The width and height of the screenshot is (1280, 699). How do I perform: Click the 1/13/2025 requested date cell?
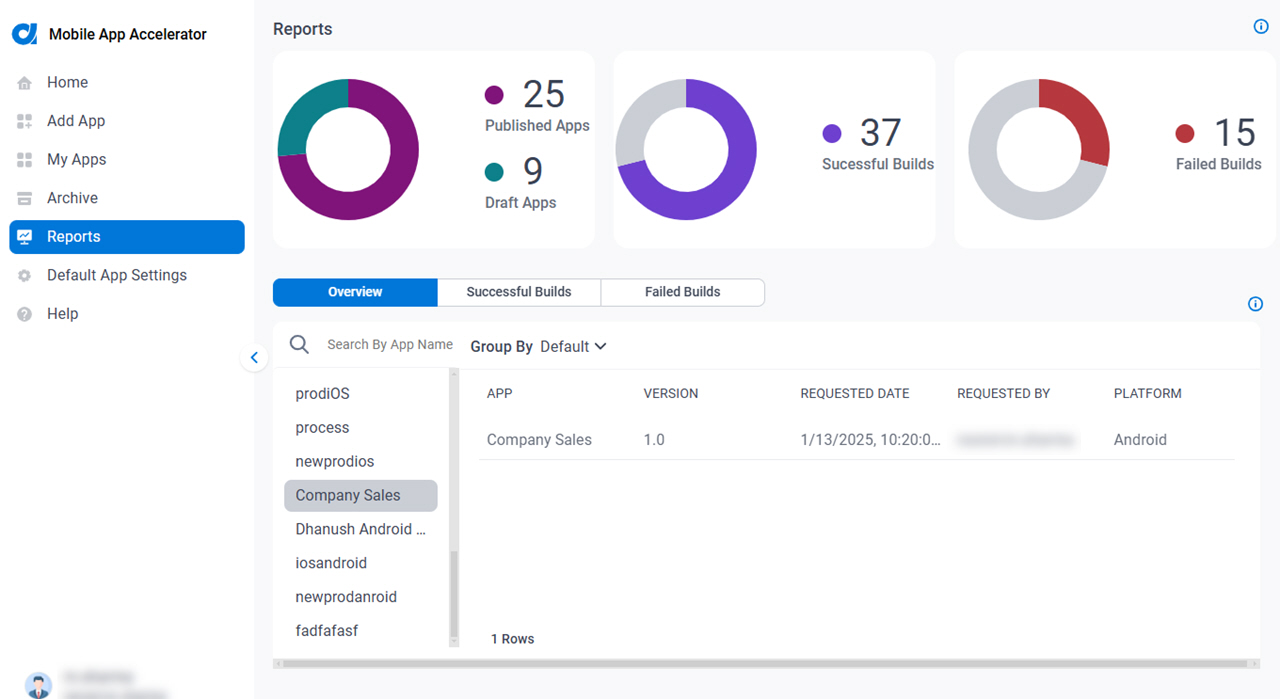pyautogui.click(x=871, y=440)
